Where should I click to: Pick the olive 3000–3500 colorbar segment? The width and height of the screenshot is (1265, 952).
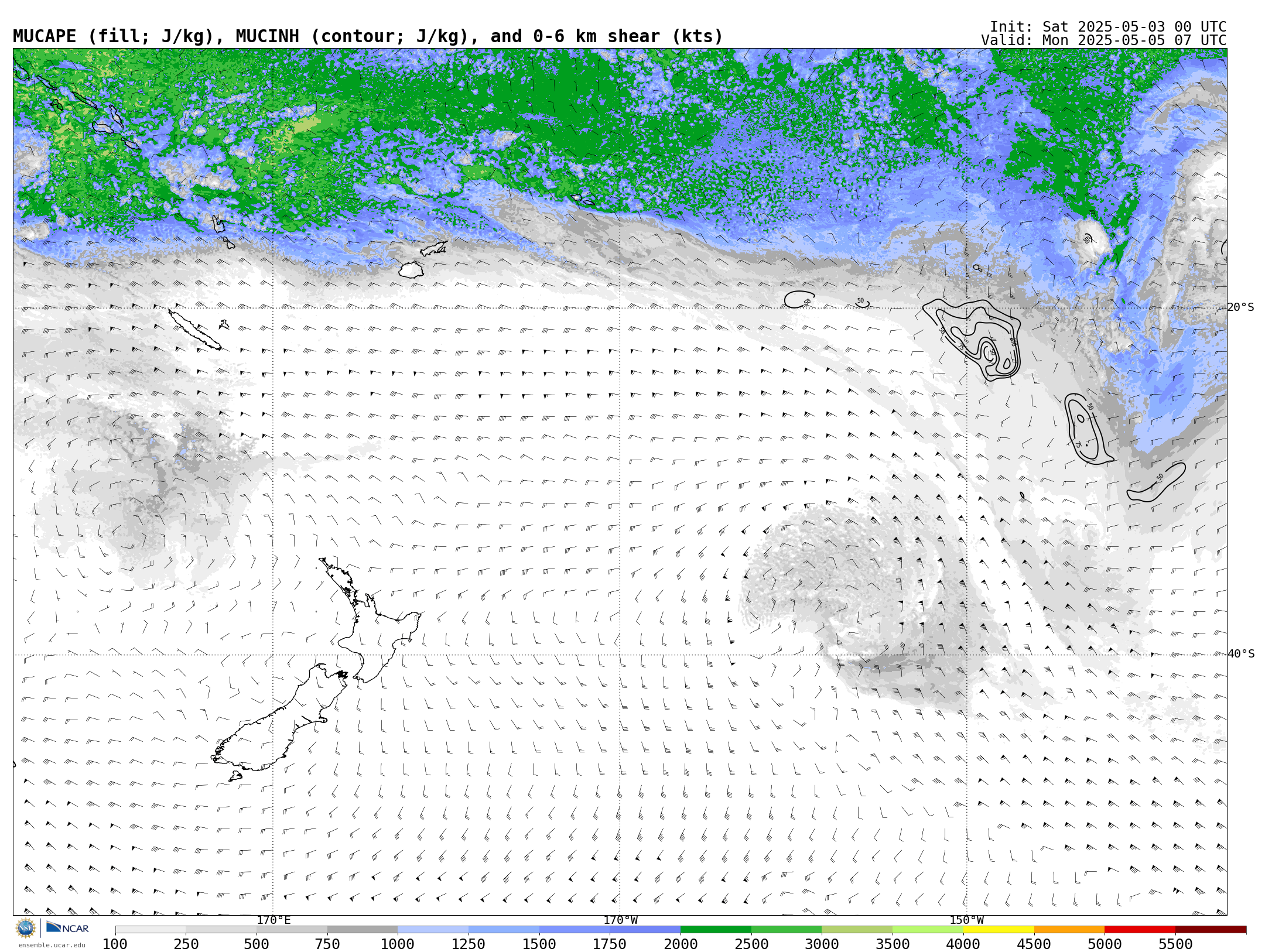click(x=857, y=929)
